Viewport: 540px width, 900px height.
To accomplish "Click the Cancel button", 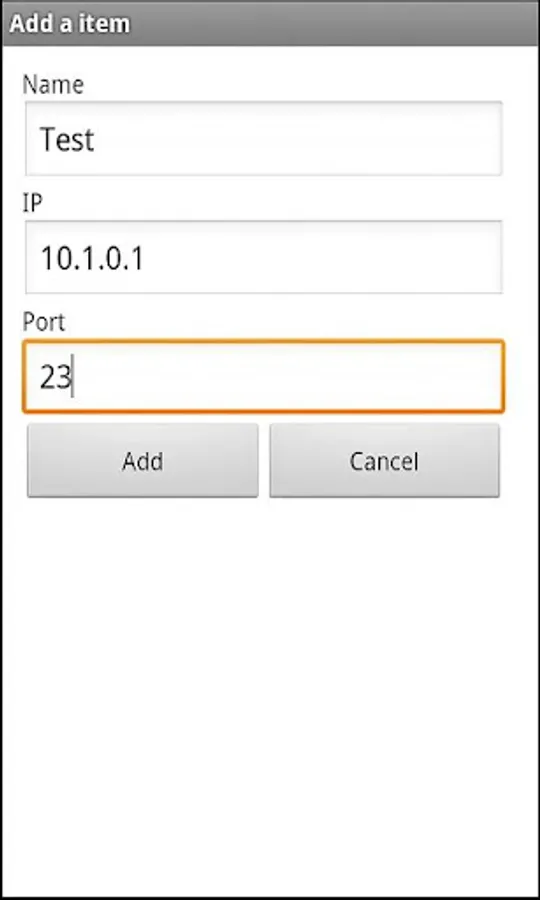I will click(384, 460).
